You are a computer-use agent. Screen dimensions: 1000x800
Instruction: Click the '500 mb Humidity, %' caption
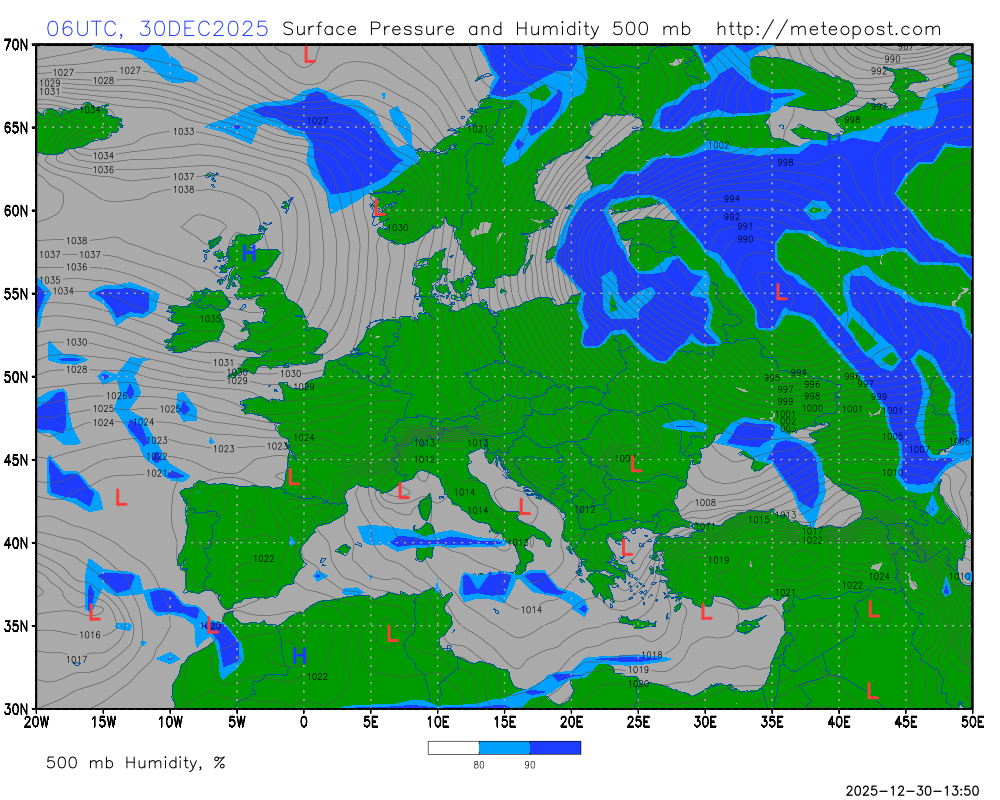[136, 763]
